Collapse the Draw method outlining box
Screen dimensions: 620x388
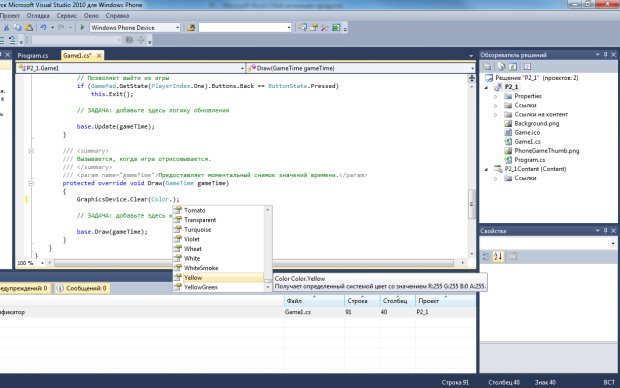31,183
